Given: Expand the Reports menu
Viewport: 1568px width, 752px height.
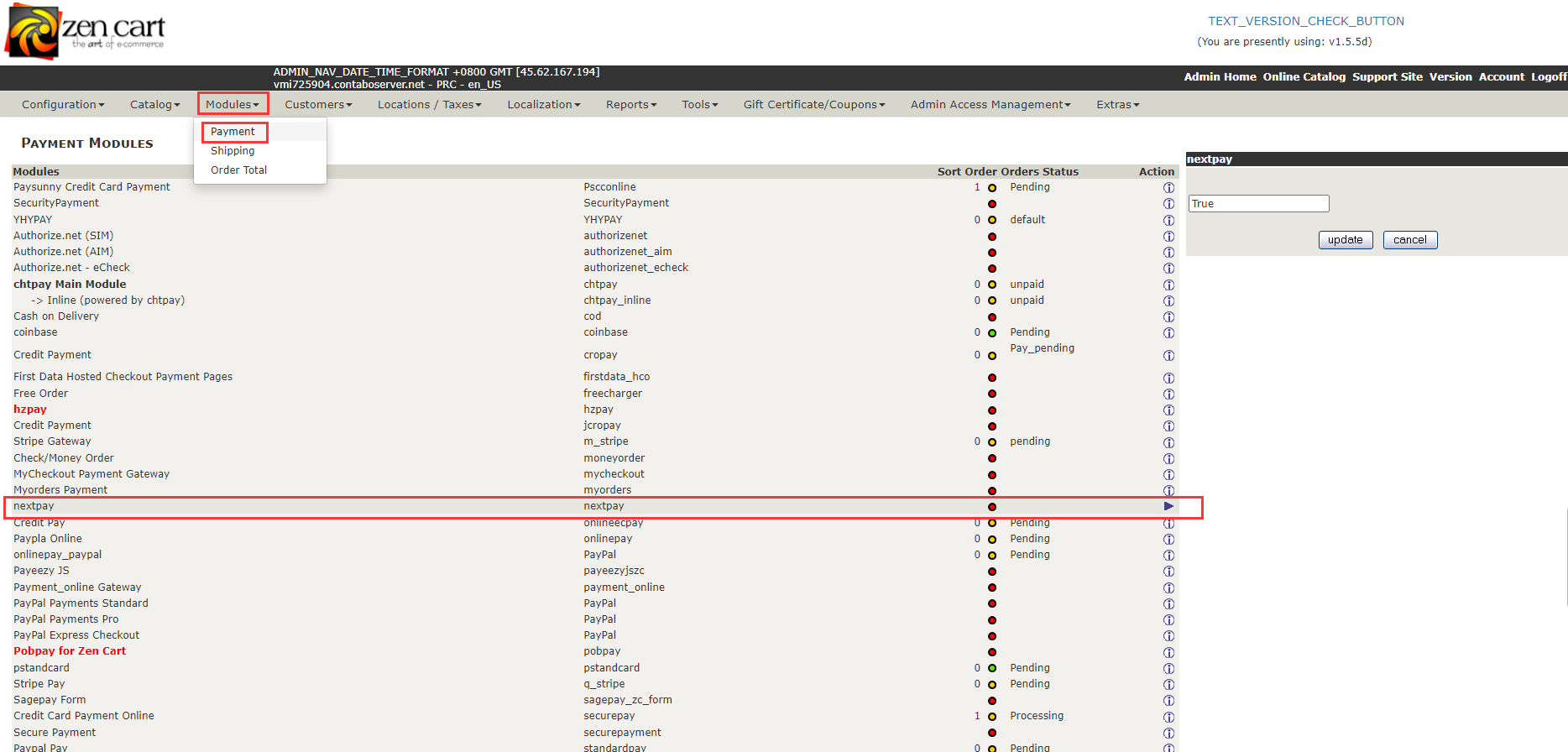Looking at the screenshot, I should coord(631,104).
